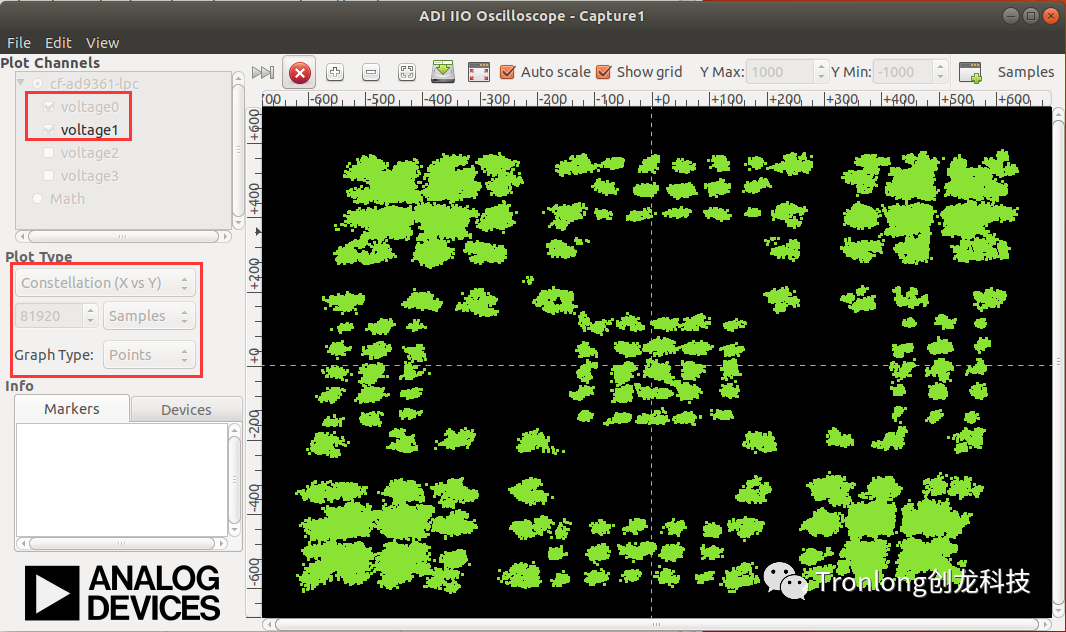Open the View menu
Screen dimensions: 1066x632
pyautogui.click(x=102, y=42)
